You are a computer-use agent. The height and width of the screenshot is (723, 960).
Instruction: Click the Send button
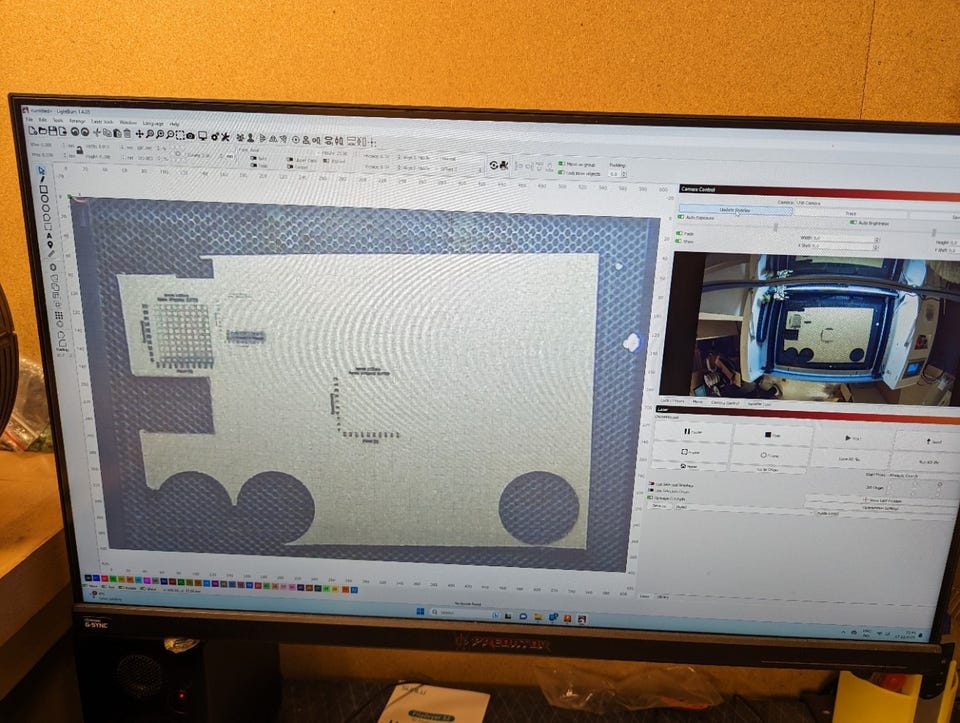pos(931,441)
